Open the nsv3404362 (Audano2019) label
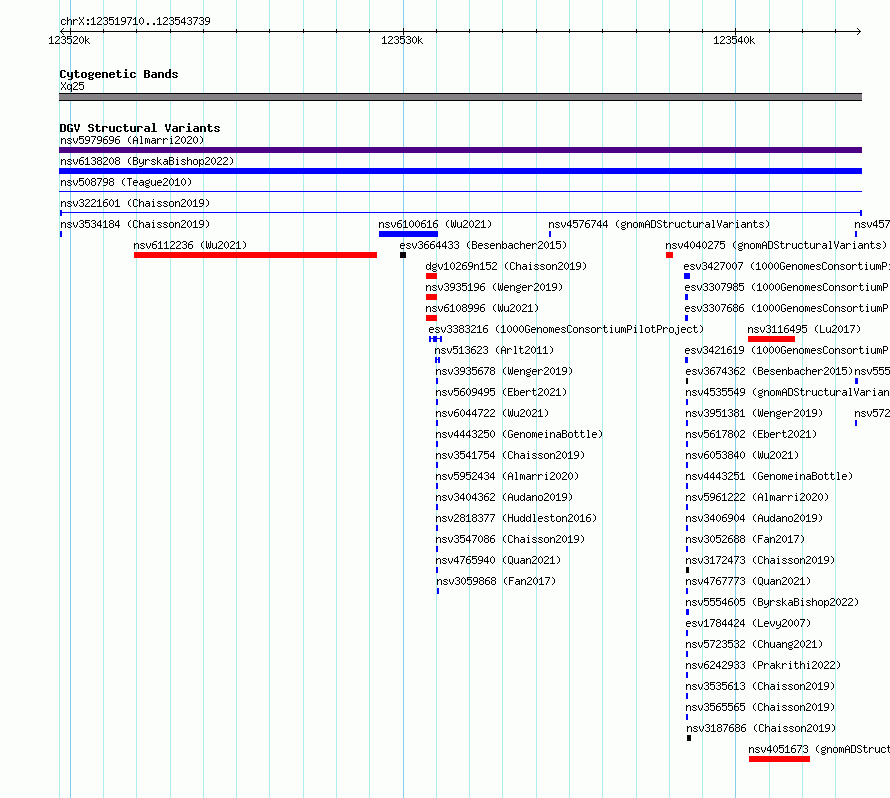The image size is (890, 798). [x=504, y=497]
